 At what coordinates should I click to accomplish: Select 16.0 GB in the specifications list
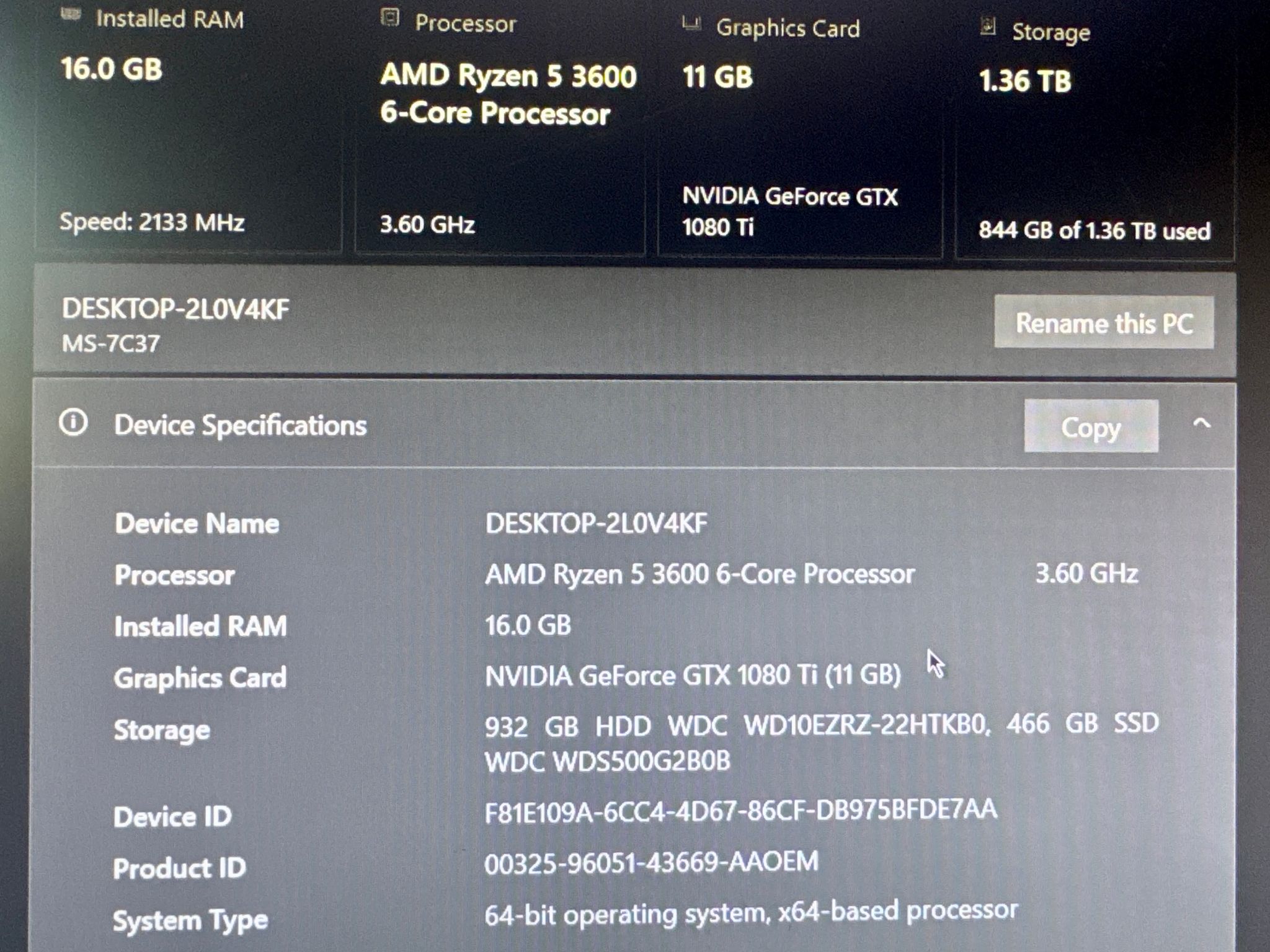click(528, 625)
